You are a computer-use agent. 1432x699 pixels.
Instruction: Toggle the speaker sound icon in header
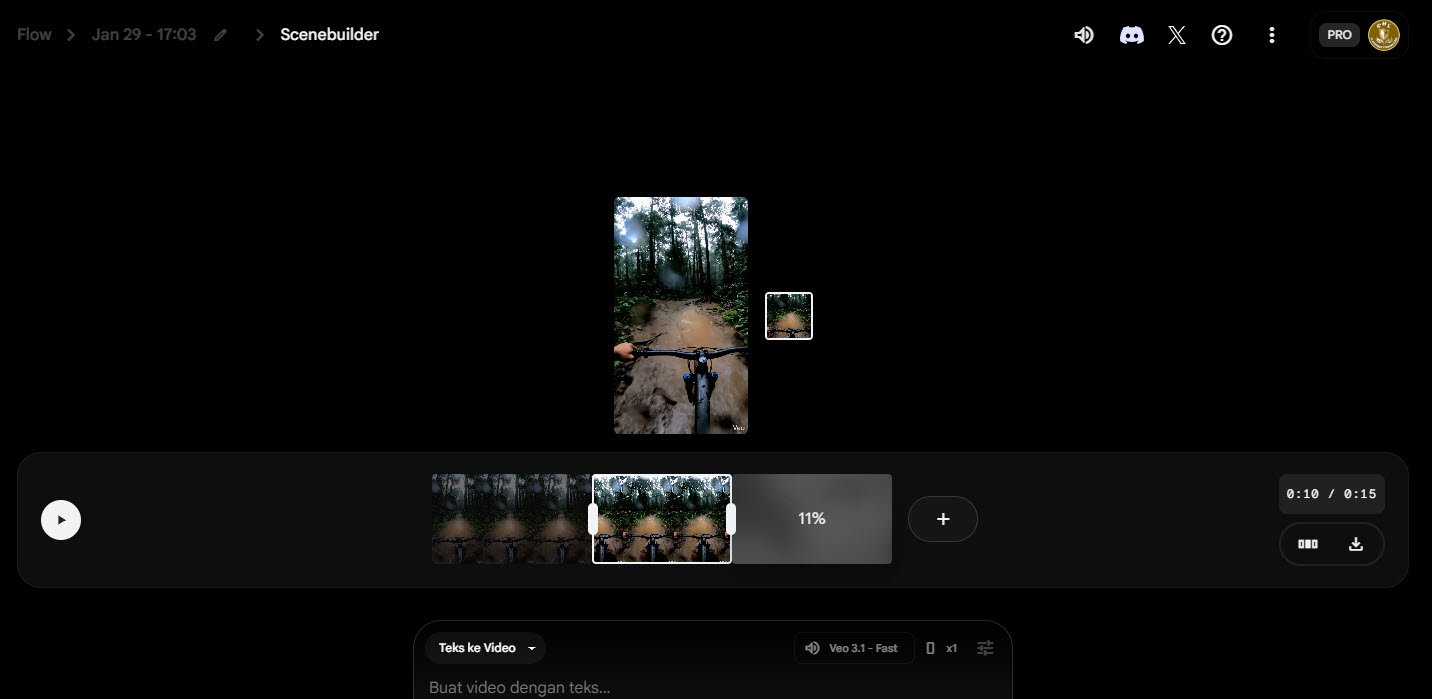(x=1084, y=35)
